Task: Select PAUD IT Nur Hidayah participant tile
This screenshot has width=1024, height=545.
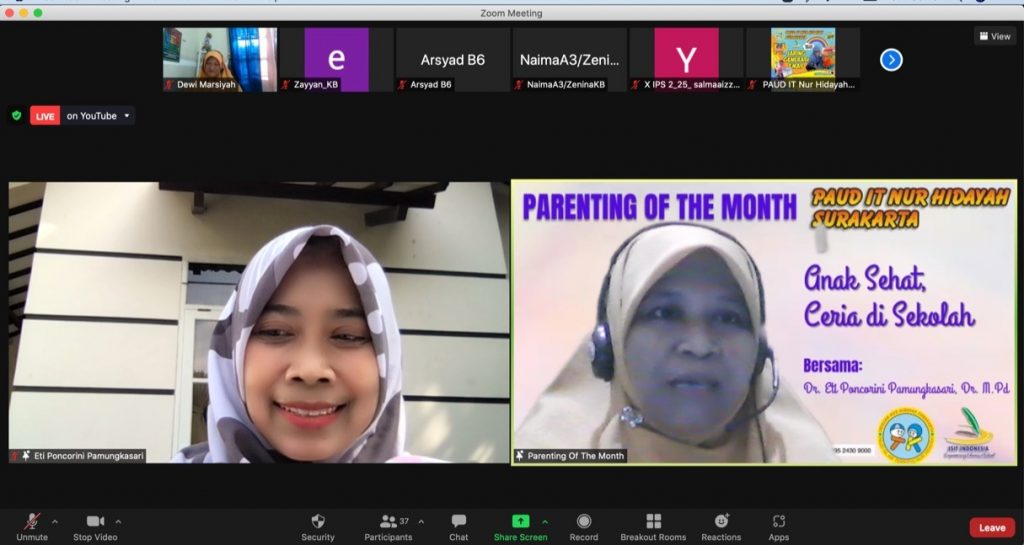Action: point(803,59)
